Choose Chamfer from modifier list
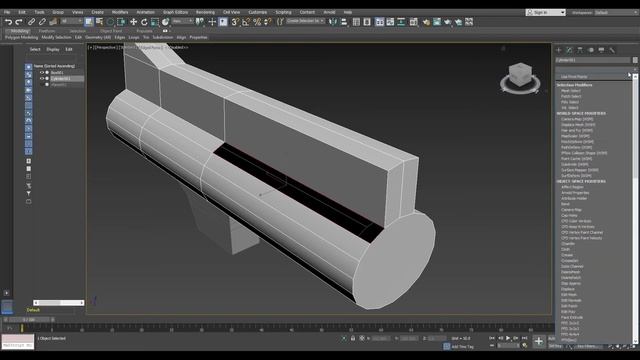The height and width of the screenshot is (360, 640). click(x=568, y=244)
